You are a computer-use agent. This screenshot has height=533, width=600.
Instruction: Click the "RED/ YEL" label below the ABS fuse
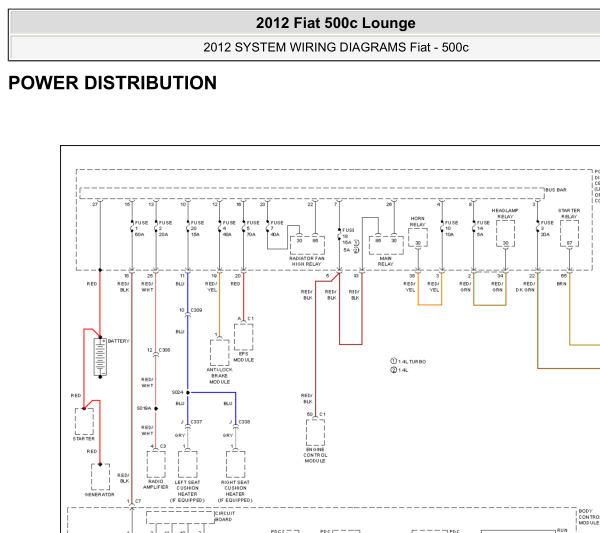click(211, 287)
